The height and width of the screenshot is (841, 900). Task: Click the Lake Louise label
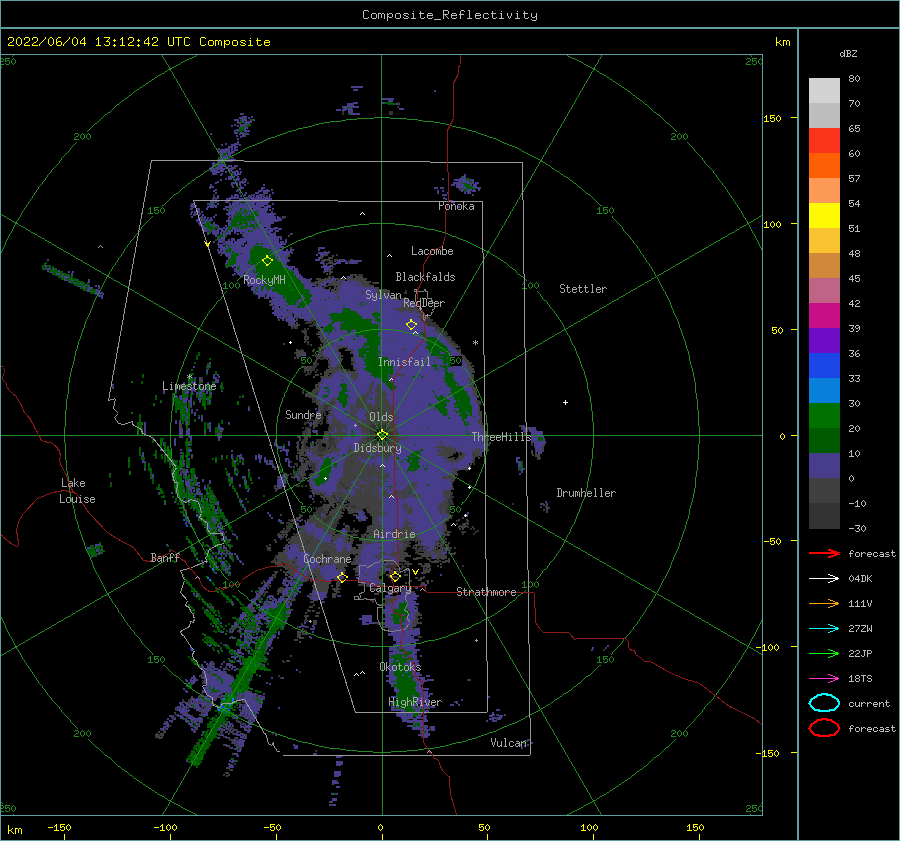tap(77, 491)
